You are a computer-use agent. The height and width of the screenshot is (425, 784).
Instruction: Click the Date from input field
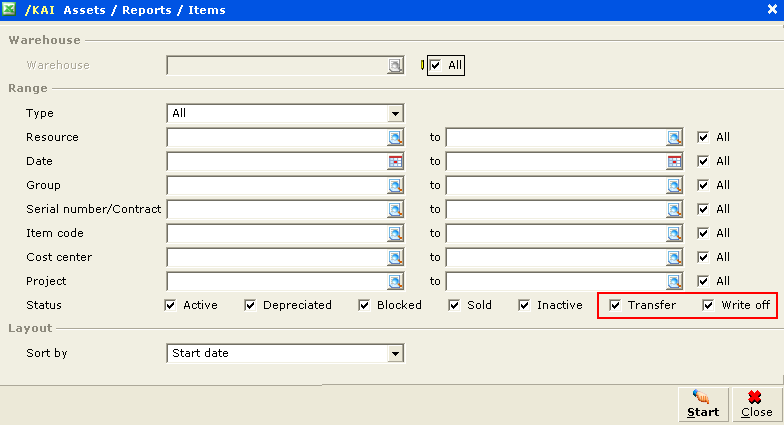278,162
